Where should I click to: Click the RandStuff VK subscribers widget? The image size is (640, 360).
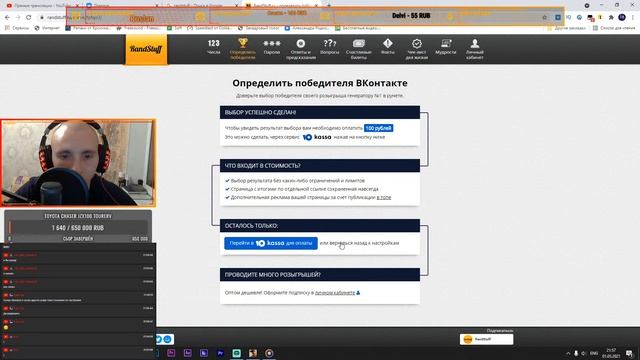coord(487,339)
